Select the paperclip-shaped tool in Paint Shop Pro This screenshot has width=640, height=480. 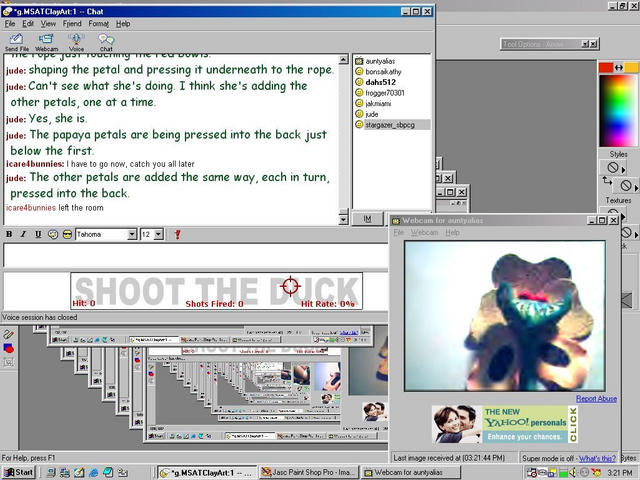tap(9, 334)
